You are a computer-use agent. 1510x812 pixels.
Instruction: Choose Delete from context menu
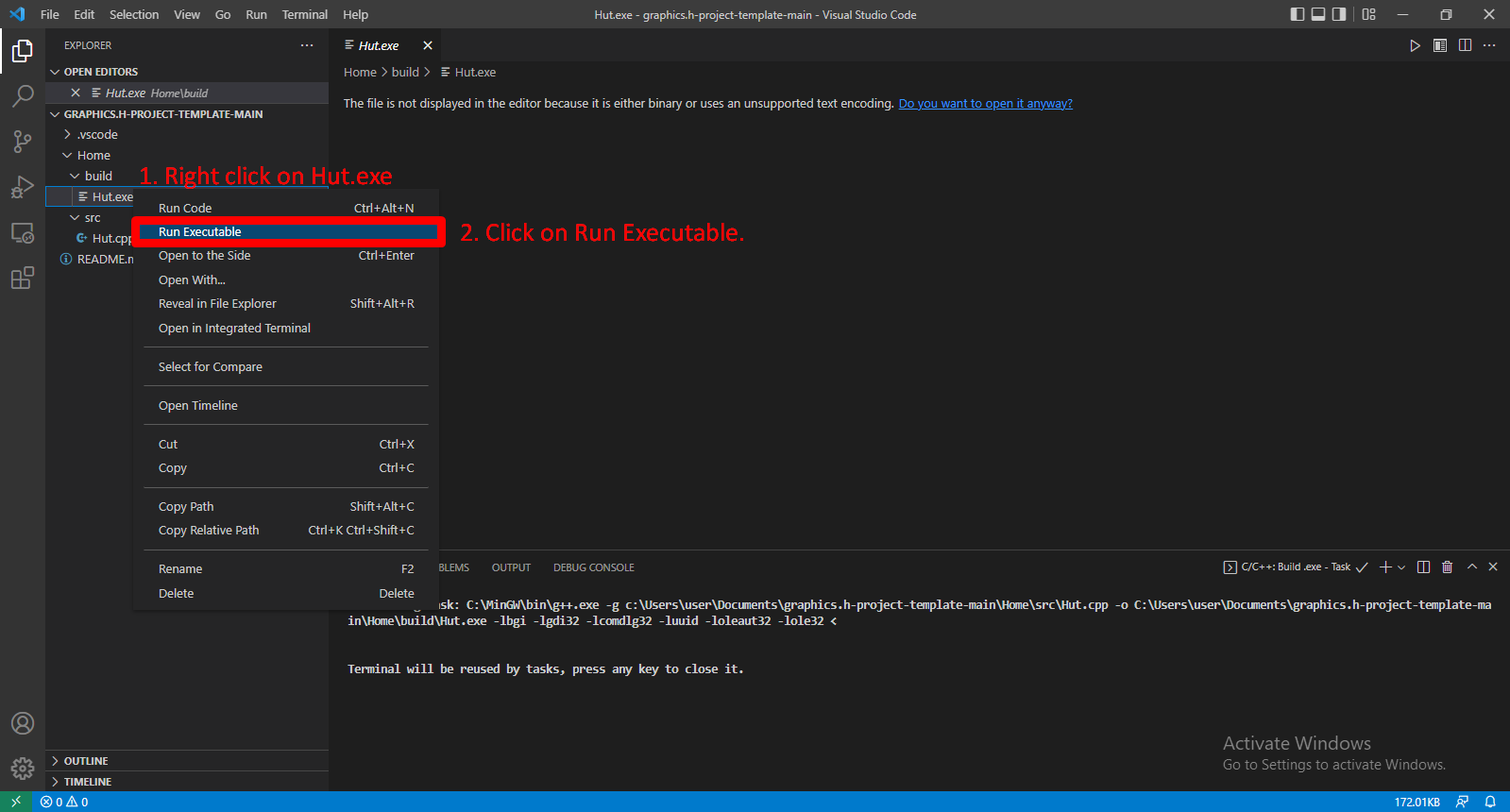point(286,593)
